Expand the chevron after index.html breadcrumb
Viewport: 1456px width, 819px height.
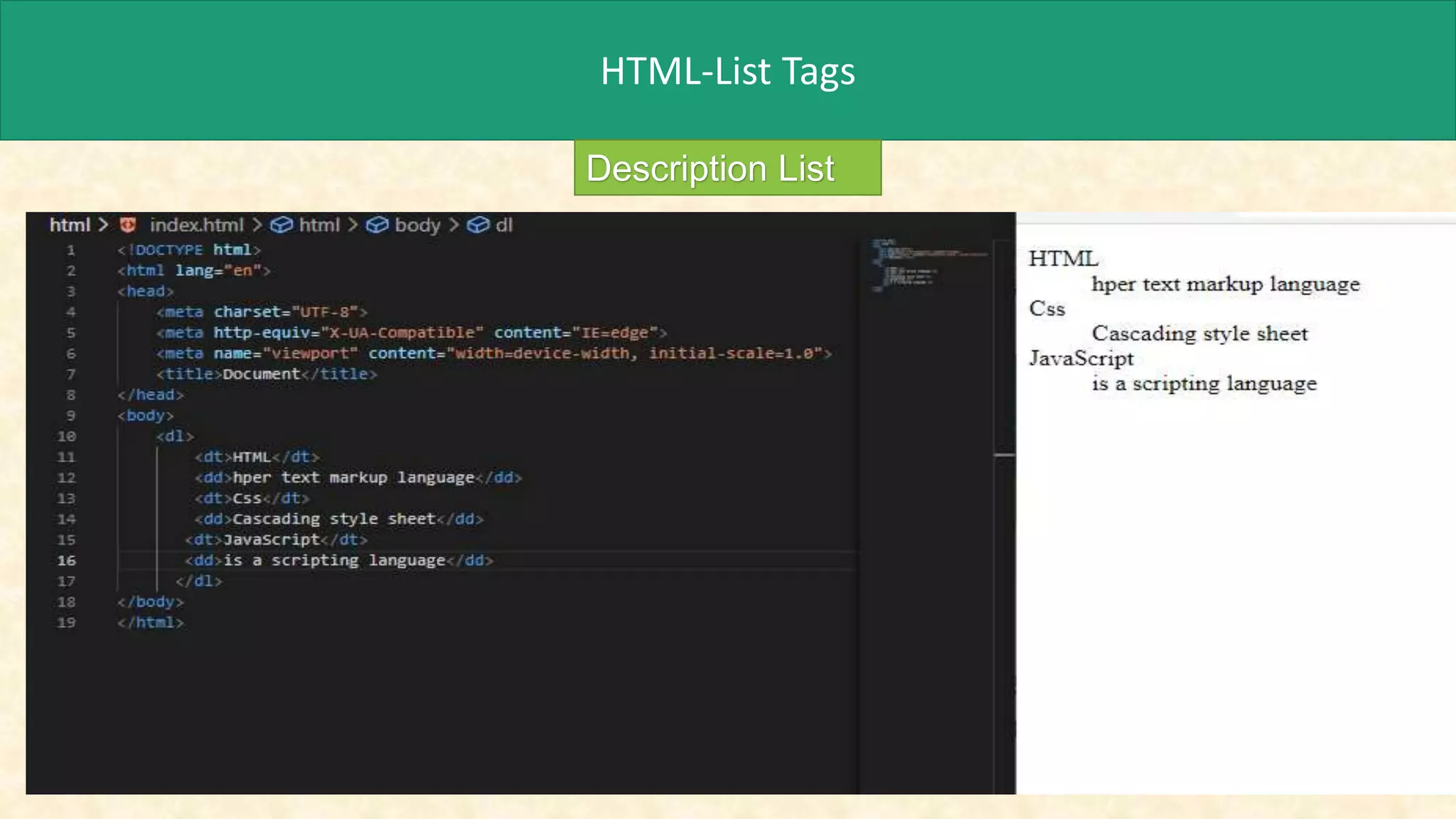tap(257, 225)
